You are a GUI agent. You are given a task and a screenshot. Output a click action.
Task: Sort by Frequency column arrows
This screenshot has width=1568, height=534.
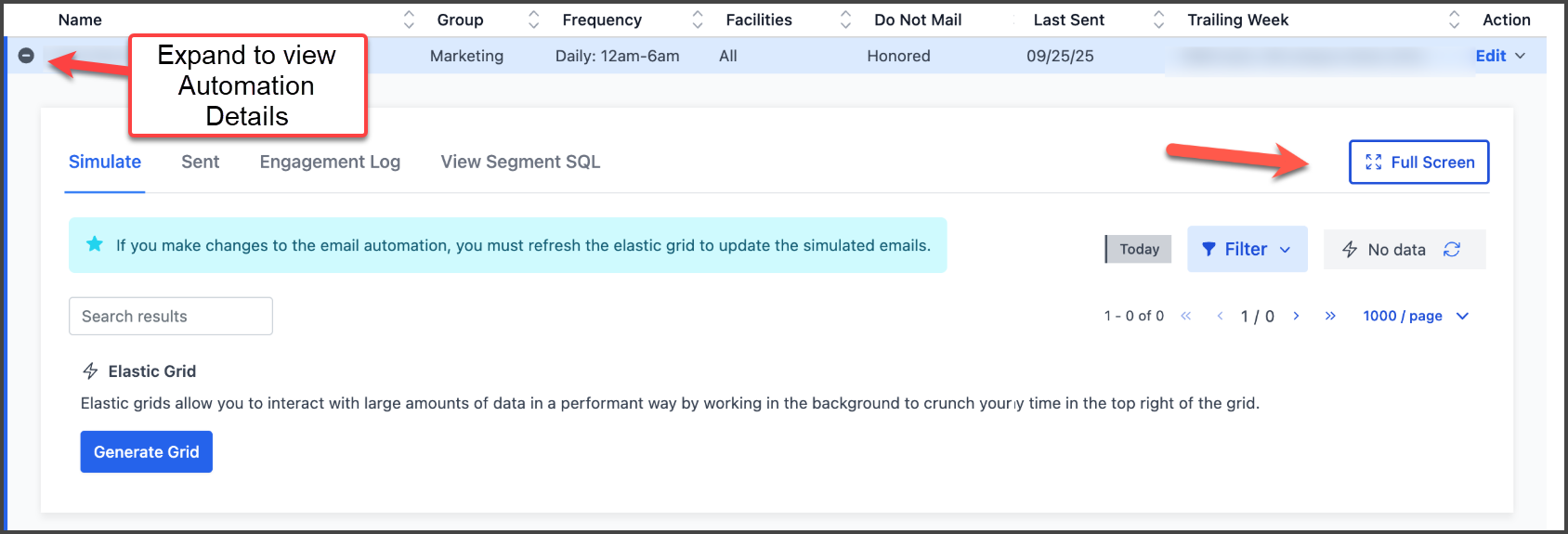pyautogui.click(x=698, y=20)
